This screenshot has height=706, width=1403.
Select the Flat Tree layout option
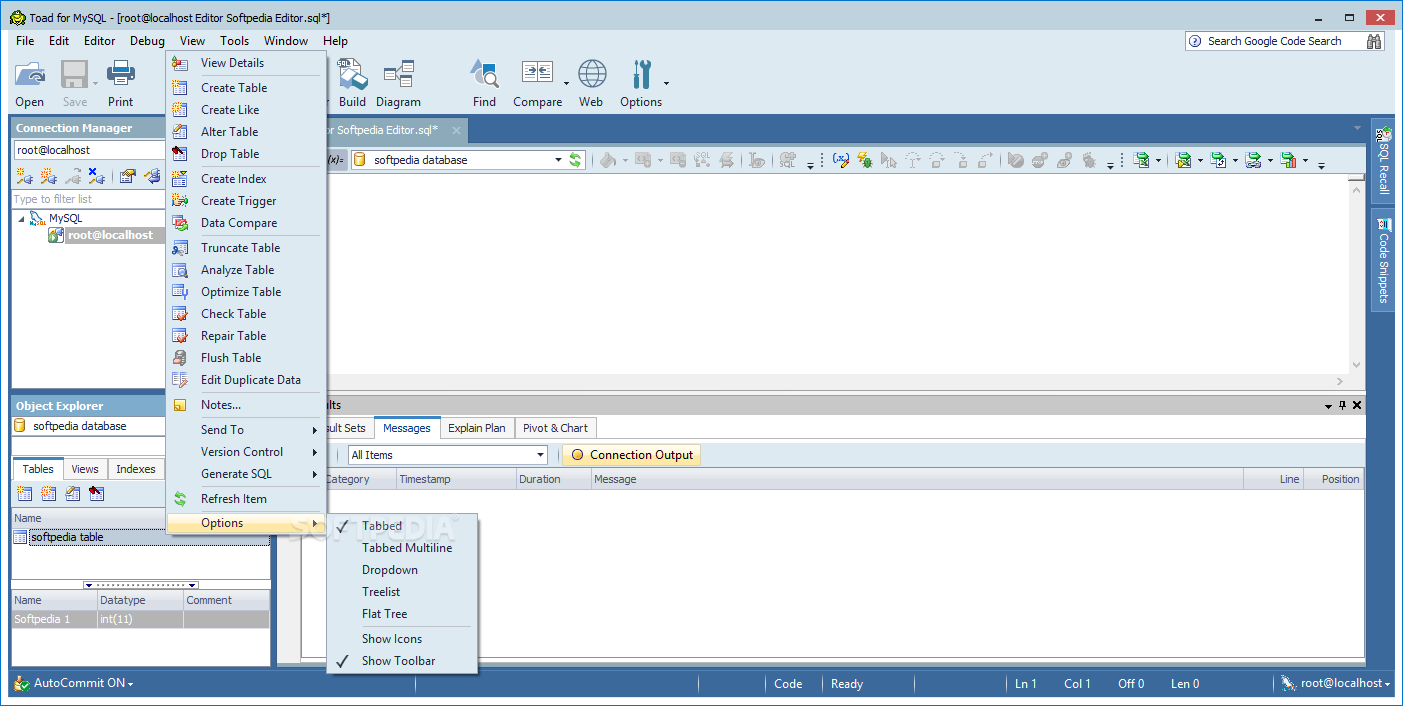pyautogui.click(x=385, y=614)
